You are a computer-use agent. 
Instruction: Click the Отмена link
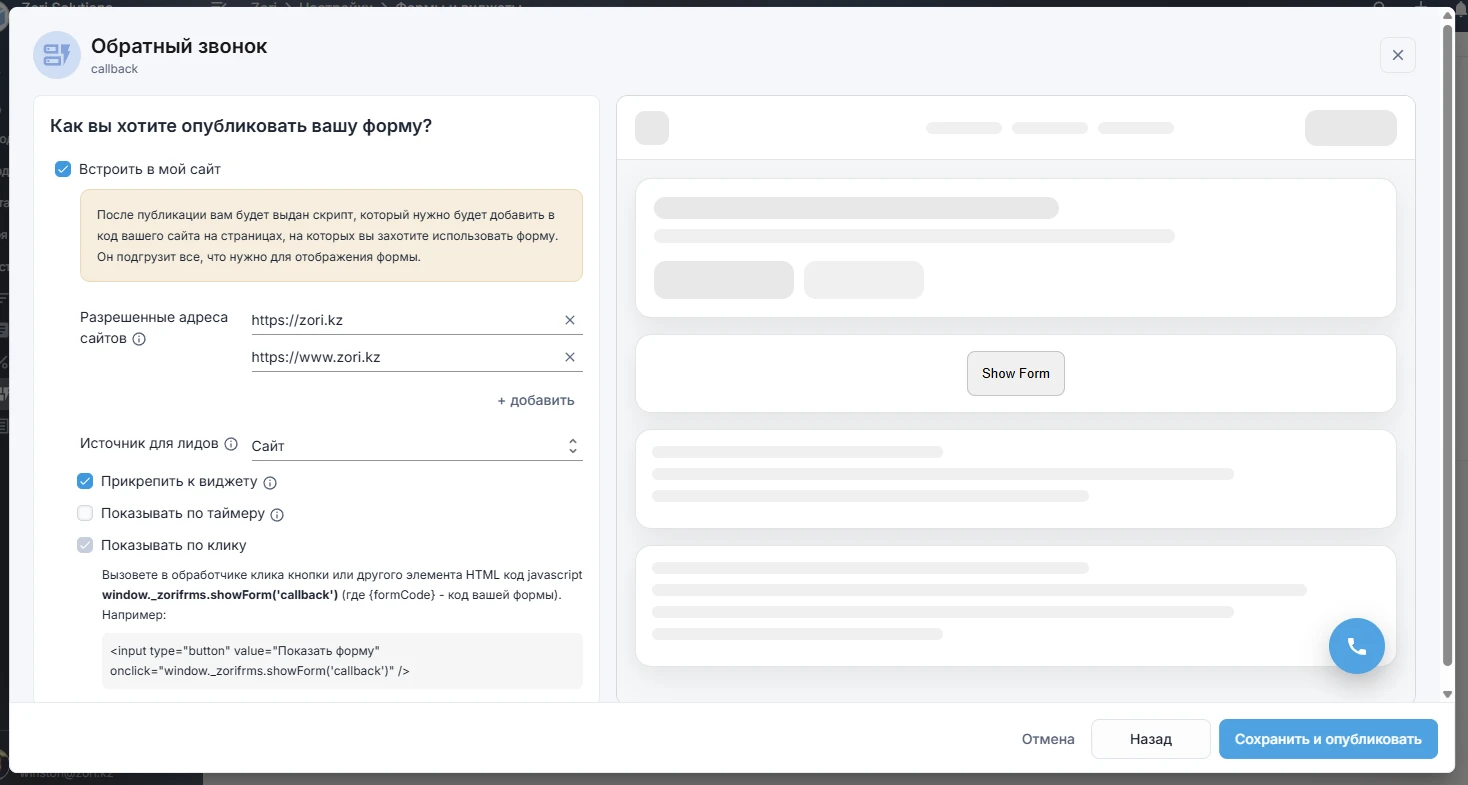(x=1048, y=739)
